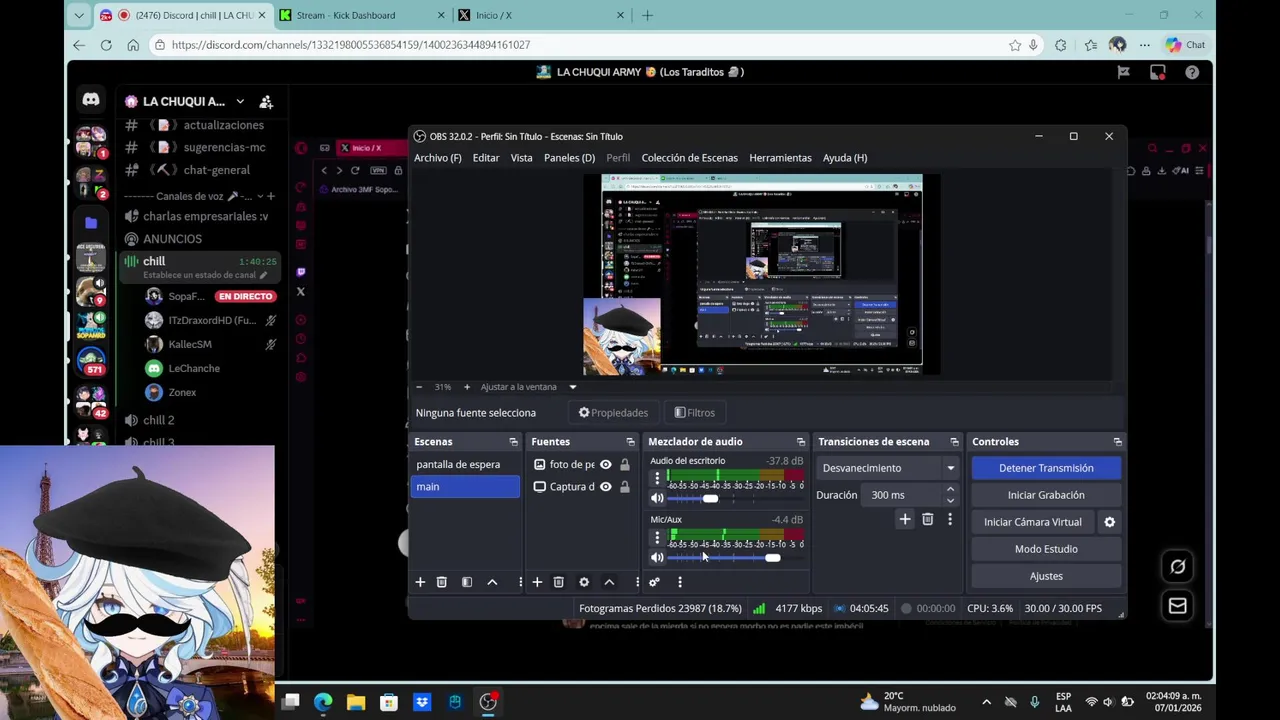The image size is (1280, 720).
Task: Open Archivo (F) menu in OBS
Action: tap(438, 158)
